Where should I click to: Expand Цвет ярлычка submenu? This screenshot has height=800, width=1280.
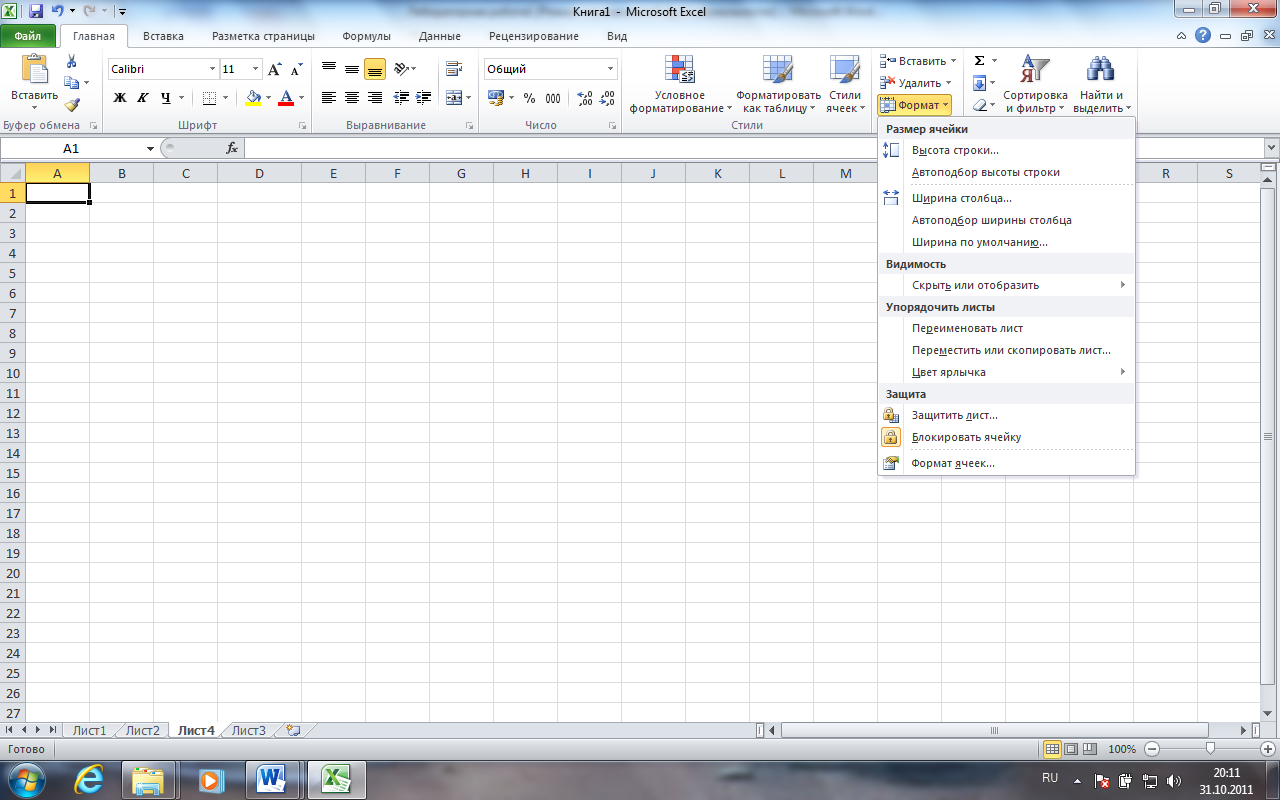(x=1006, y=372)
